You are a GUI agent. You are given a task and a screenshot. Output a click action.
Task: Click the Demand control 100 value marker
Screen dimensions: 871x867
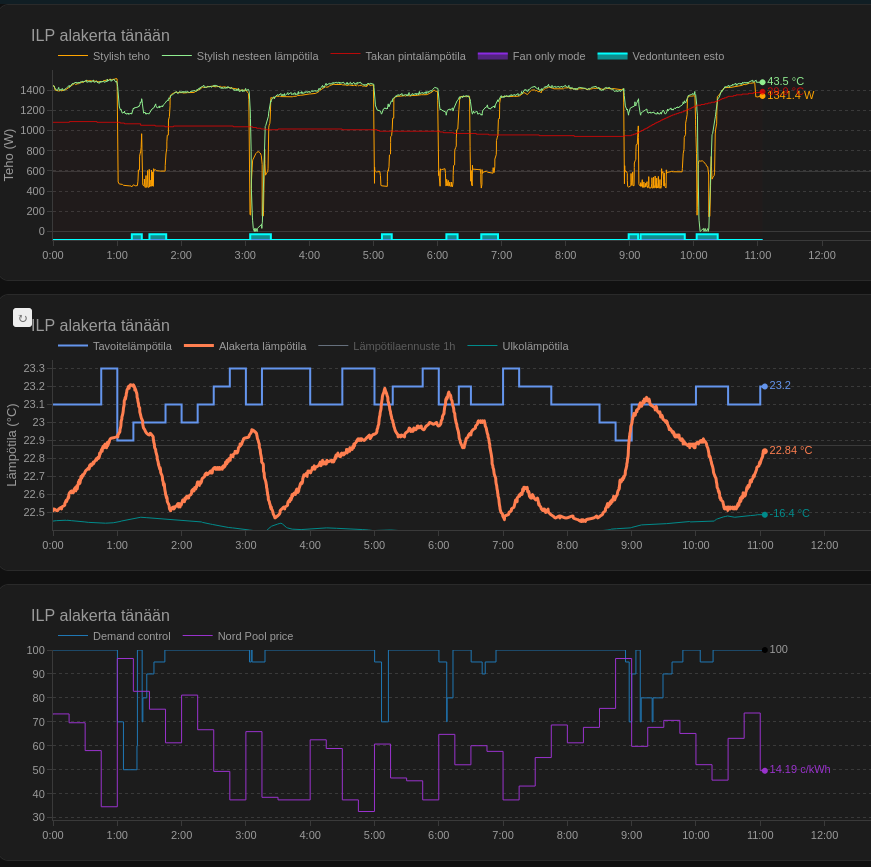coord(765,650)
